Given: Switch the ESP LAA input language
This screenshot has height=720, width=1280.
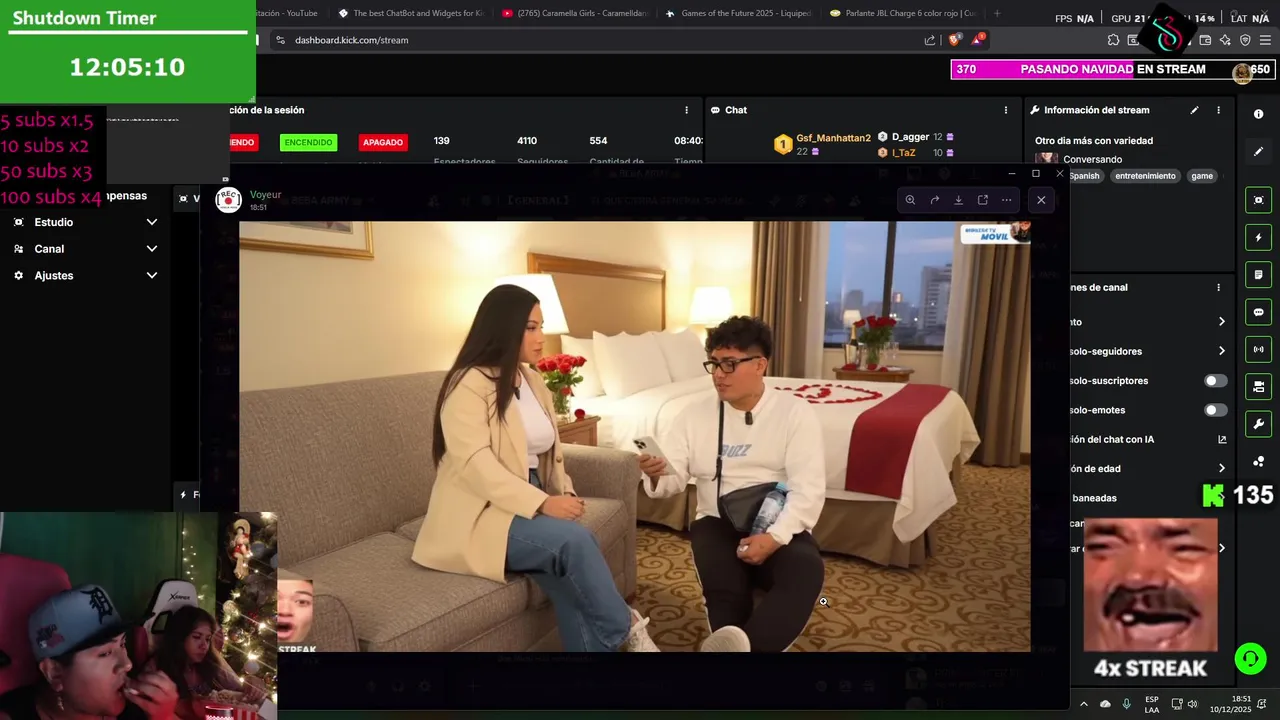Looking at the screenshot, I should (1152, 704).
